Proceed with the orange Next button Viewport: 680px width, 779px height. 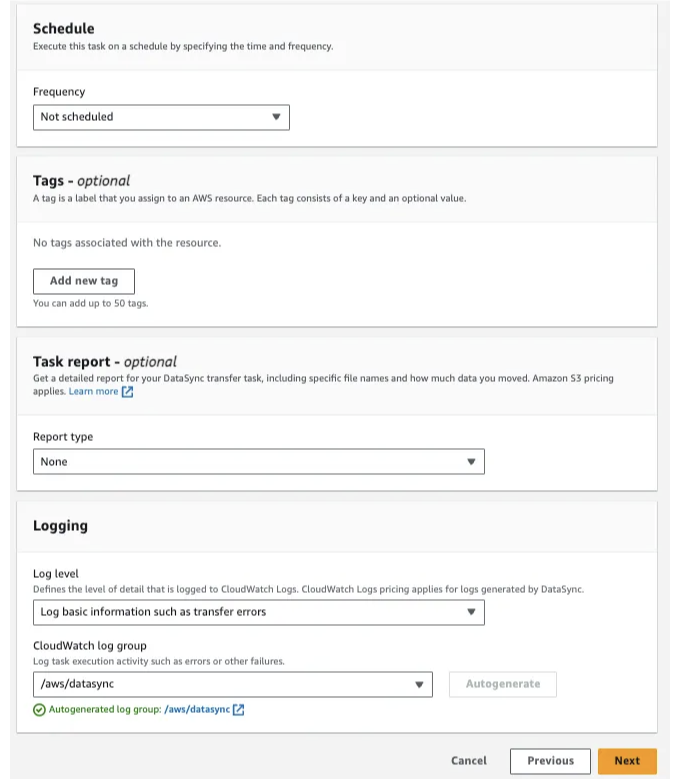point(627,761)
